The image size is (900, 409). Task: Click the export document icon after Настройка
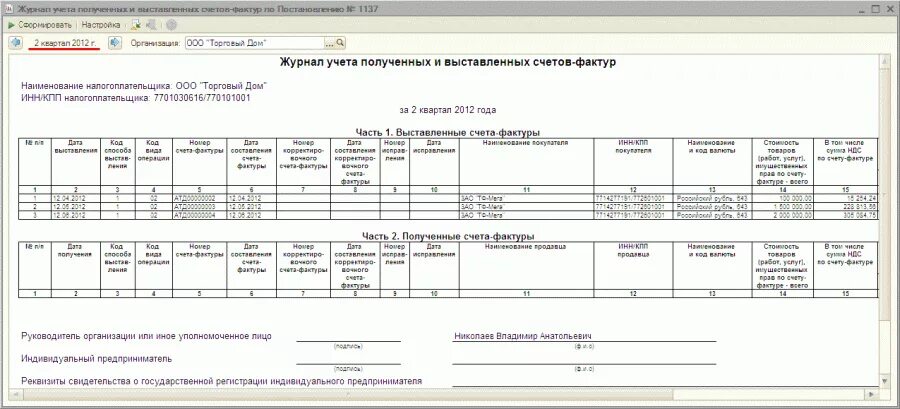coord(136,25)
